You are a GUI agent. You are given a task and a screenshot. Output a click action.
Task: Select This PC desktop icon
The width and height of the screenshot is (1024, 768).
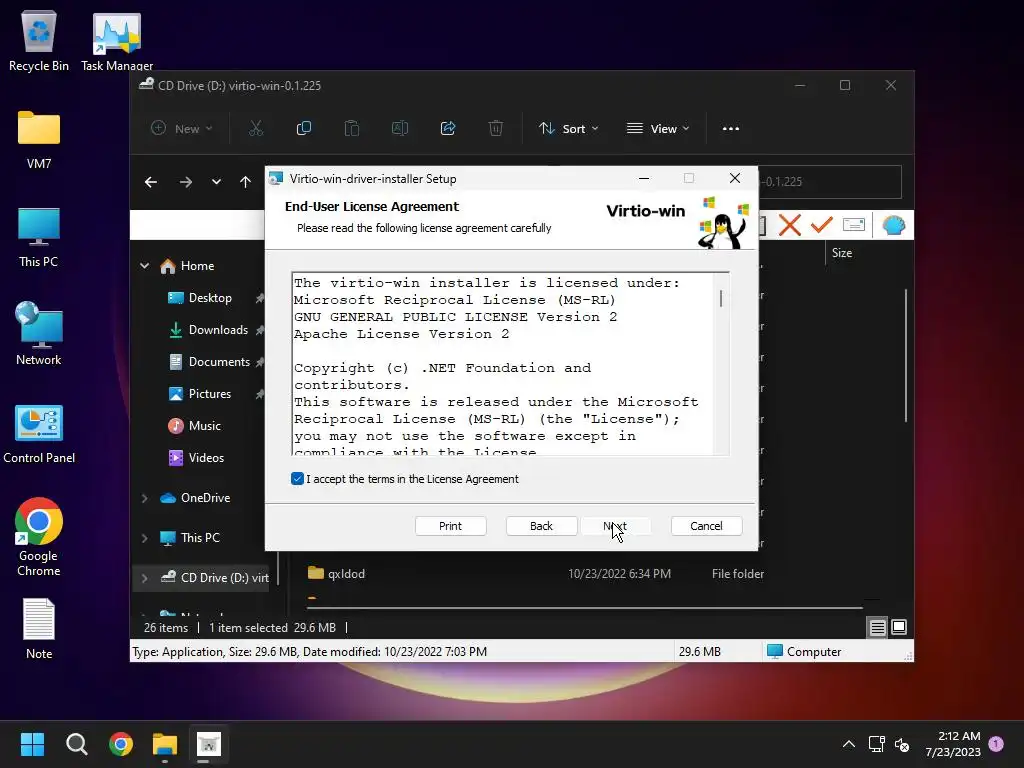coord(39,237)
